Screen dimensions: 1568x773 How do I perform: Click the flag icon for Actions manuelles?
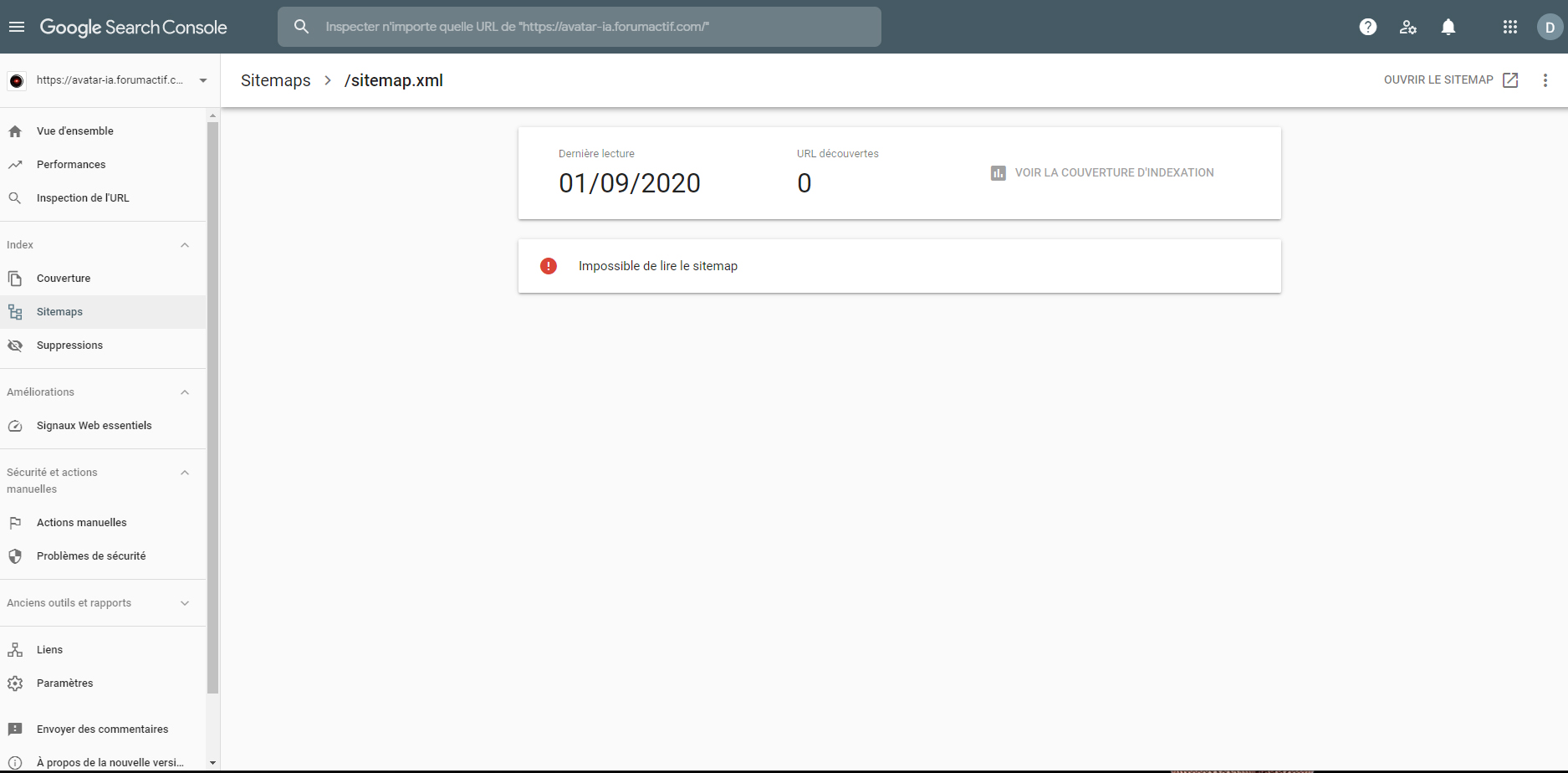tap(15, 523)
